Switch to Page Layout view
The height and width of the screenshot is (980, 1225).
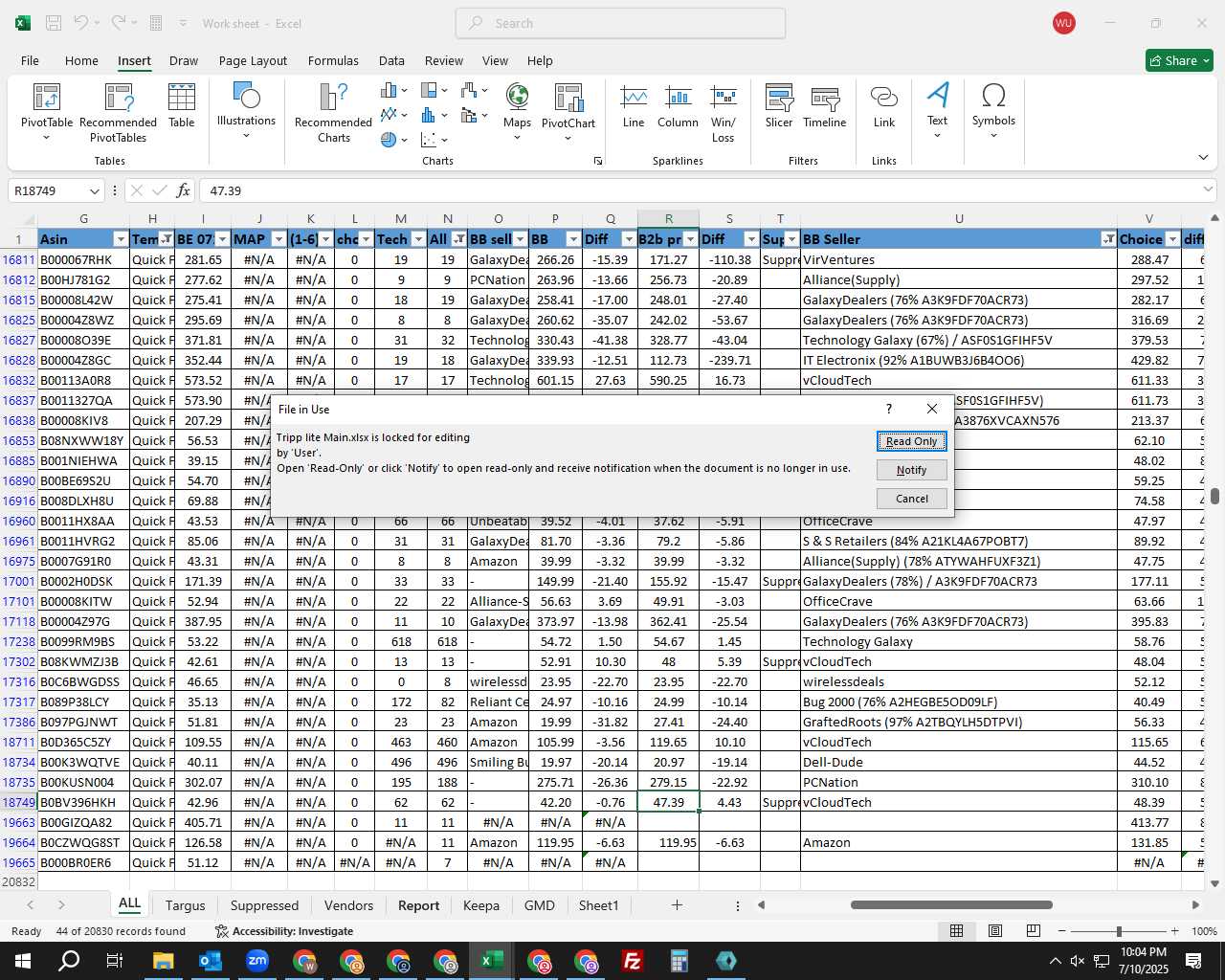[x=995, y=931]
